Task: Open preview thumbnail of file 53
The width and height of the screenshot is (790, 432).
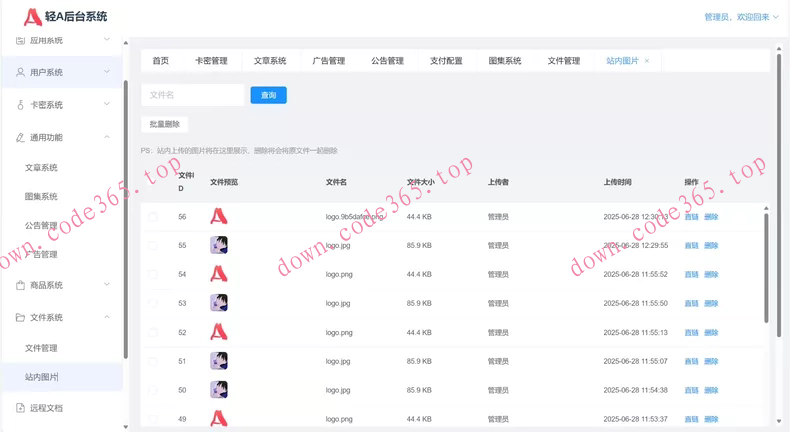Action: tap(219, 303)
